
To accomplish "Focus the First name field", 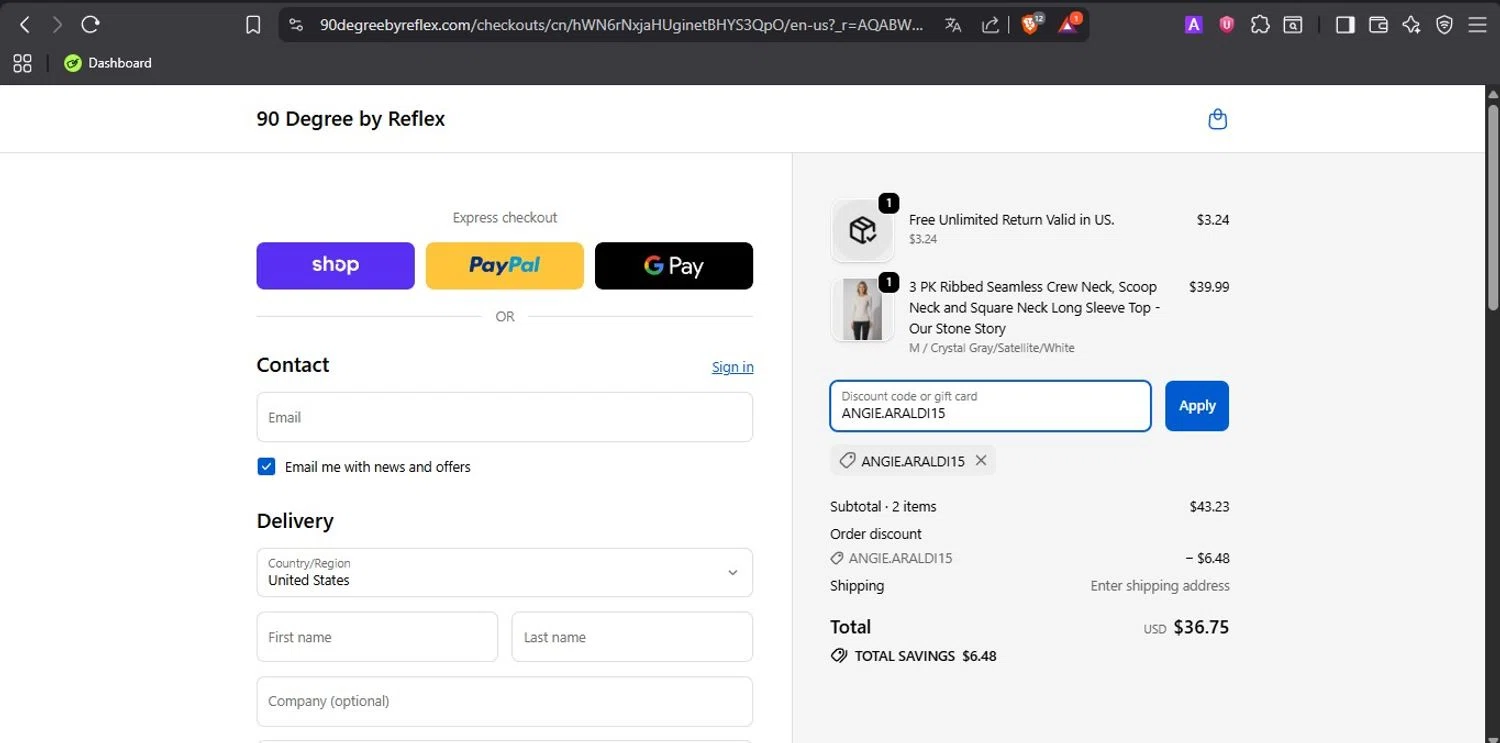I will [x=377, y=637].
